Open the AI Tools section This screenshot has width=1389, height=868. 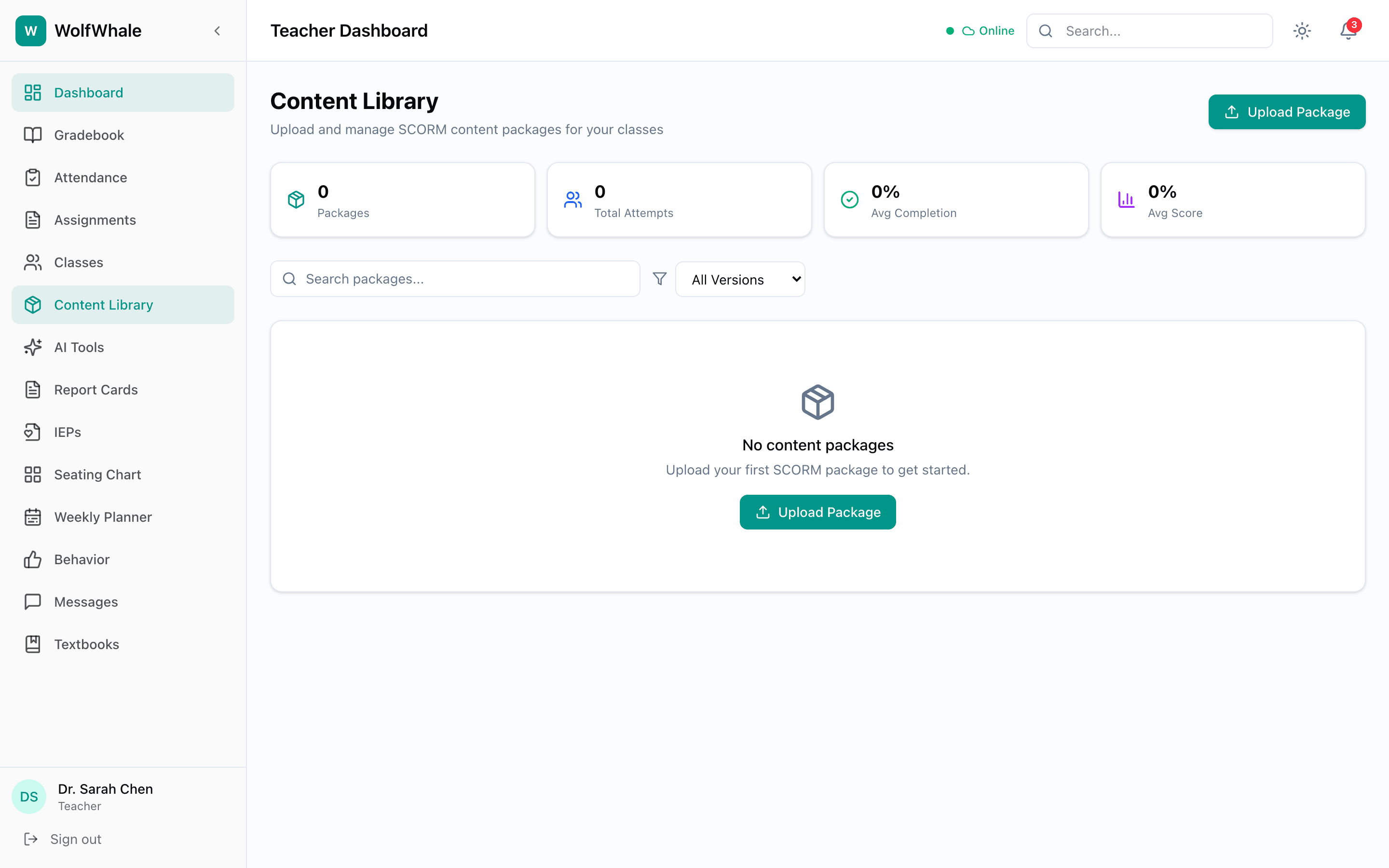tap(79, 347)
